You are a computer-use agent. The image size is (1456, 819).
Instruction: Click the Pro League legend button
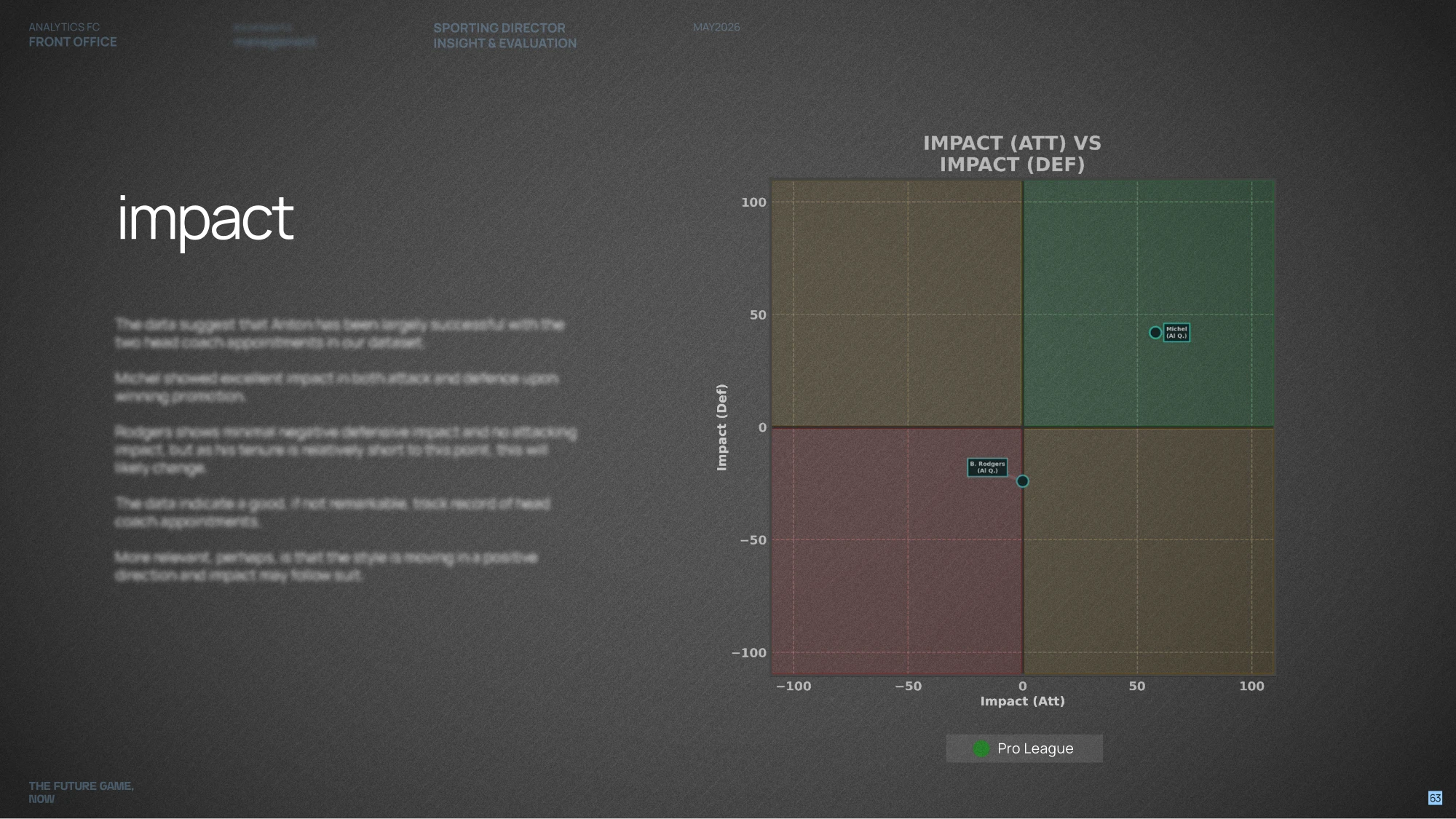(1024, 748)
